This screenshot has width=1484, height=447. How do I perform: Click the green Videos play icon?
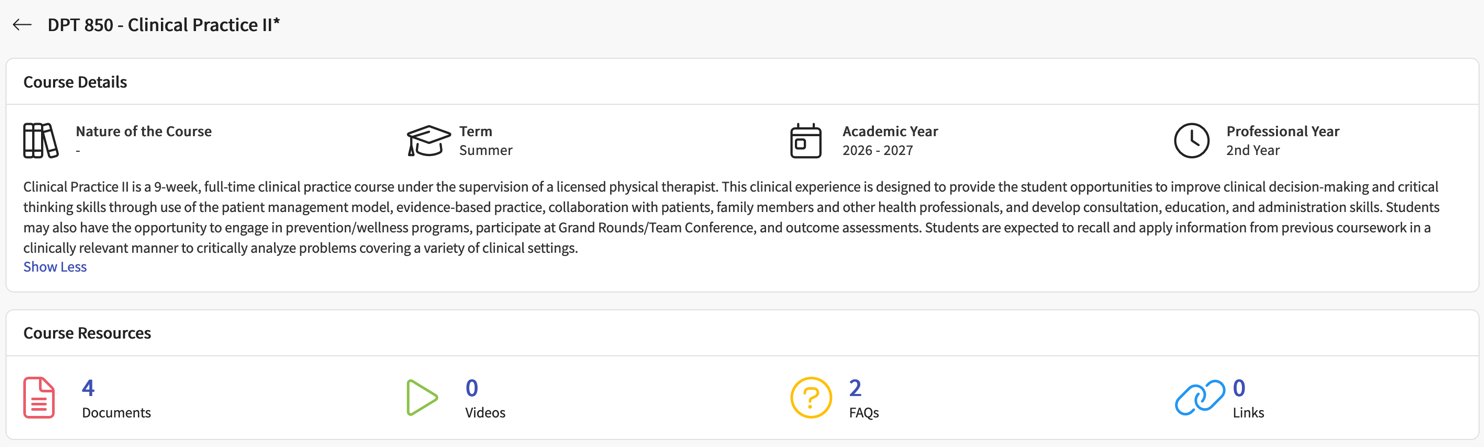[422, 398]
